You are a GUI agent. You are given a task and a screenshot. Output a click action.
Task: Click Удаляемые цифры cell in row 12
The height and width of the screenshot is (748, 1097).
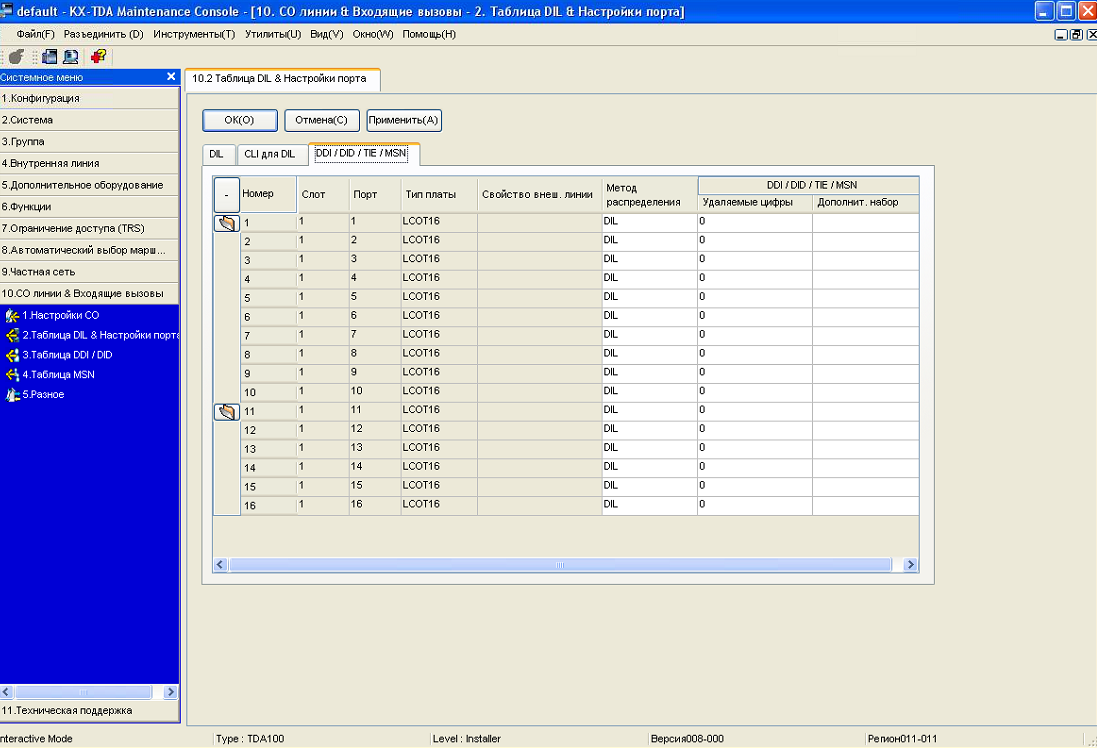[x=755, y=430]
